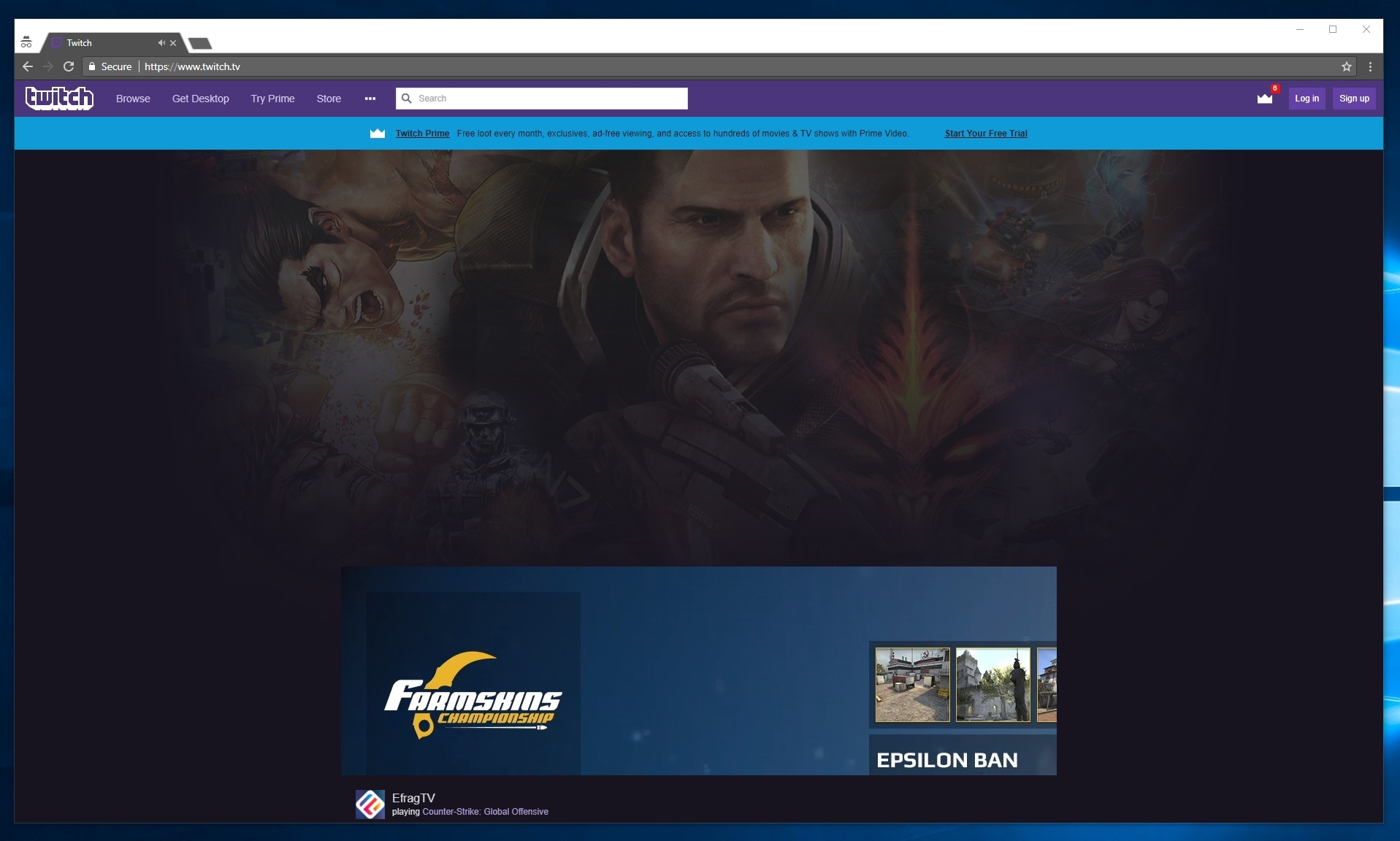Expand the more options ellipsis menu
The image size is (1400, 841).
[x=370, y=99]
